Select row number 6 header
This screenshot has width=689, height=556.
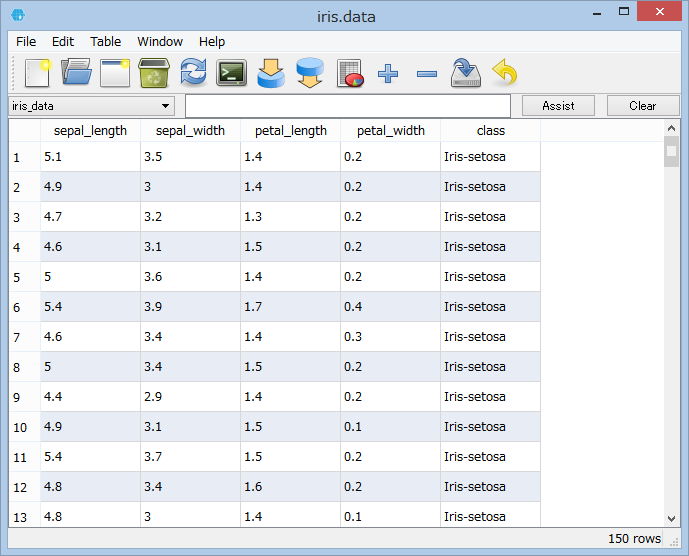coord(25,307)
